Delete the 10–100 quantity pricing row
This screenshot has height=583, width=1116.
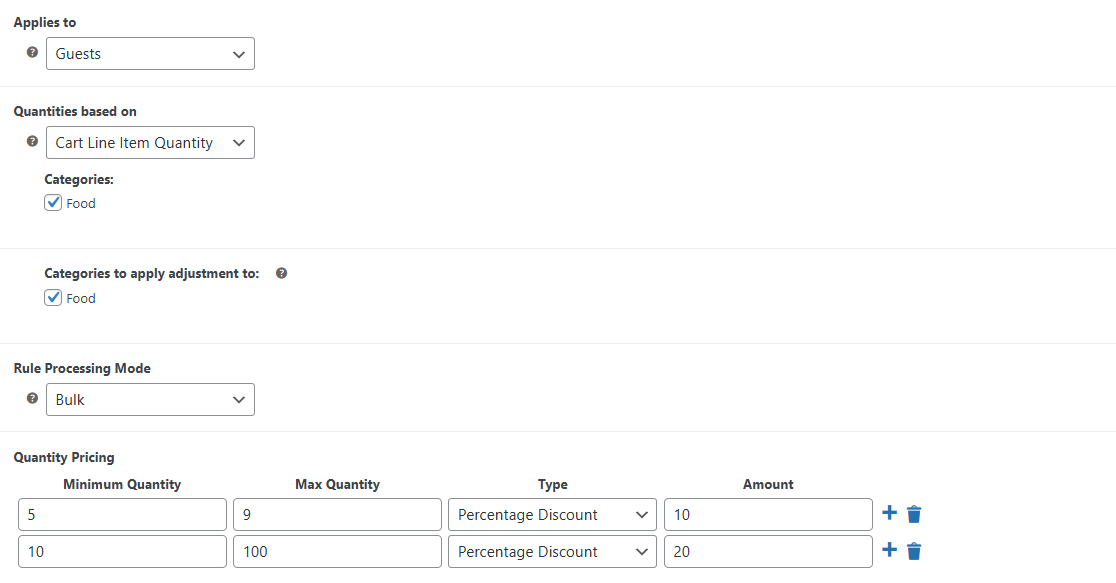[x=914, y=550]
